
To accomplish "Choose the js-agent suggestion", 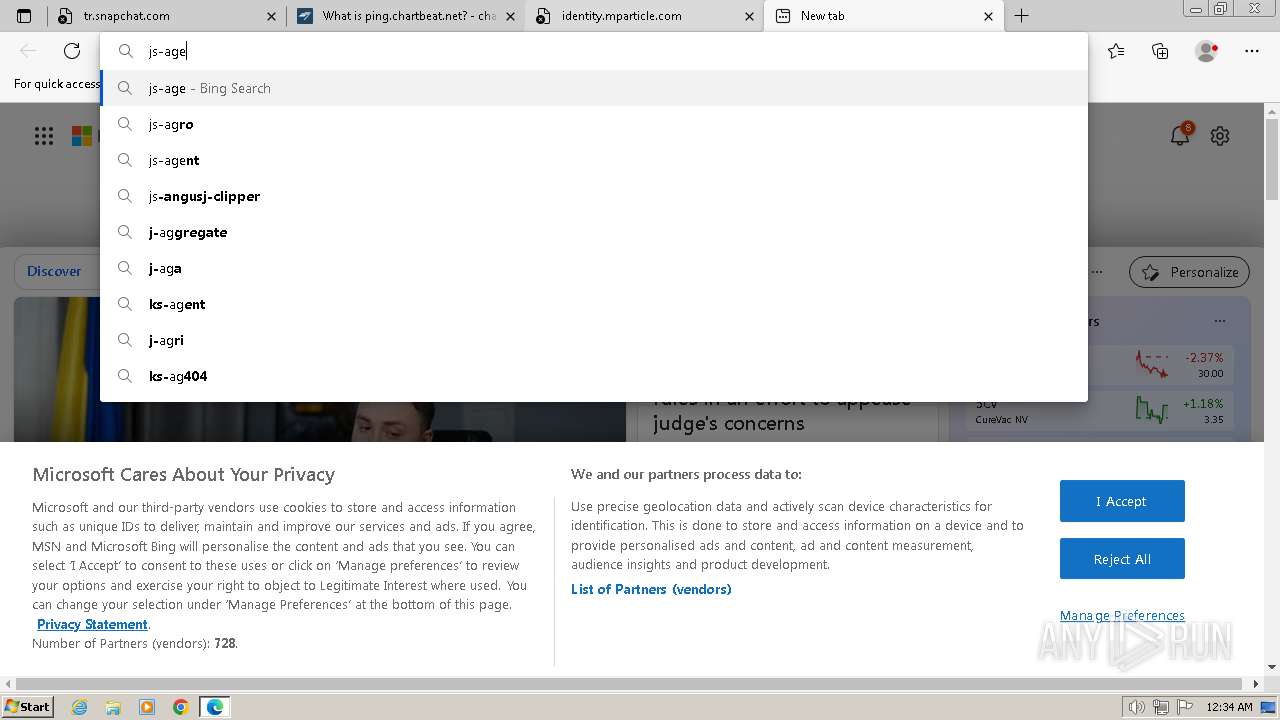I will (594, 160).
